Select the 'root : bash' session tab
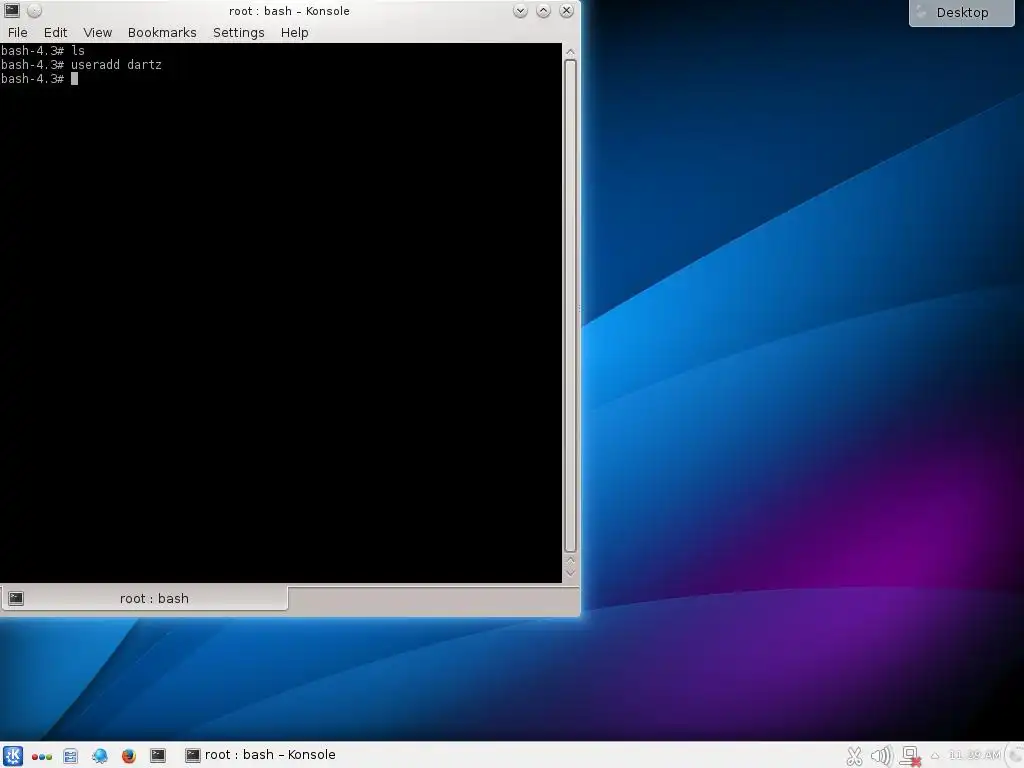The image size is (1024, 768). [144, 598]
